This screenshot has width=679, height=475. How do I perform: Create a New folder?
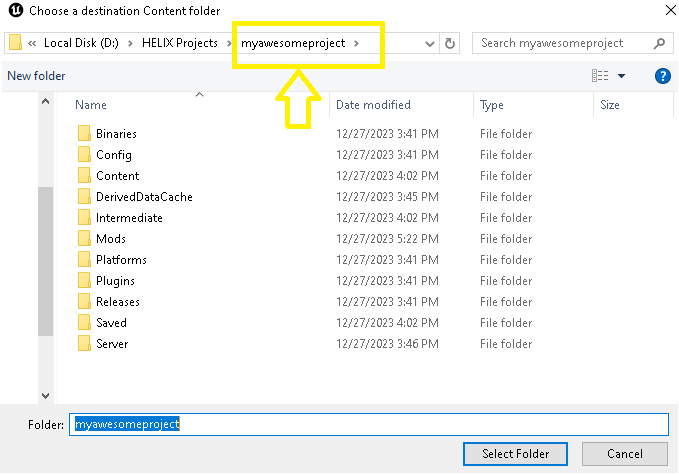[x=35, y=76]
